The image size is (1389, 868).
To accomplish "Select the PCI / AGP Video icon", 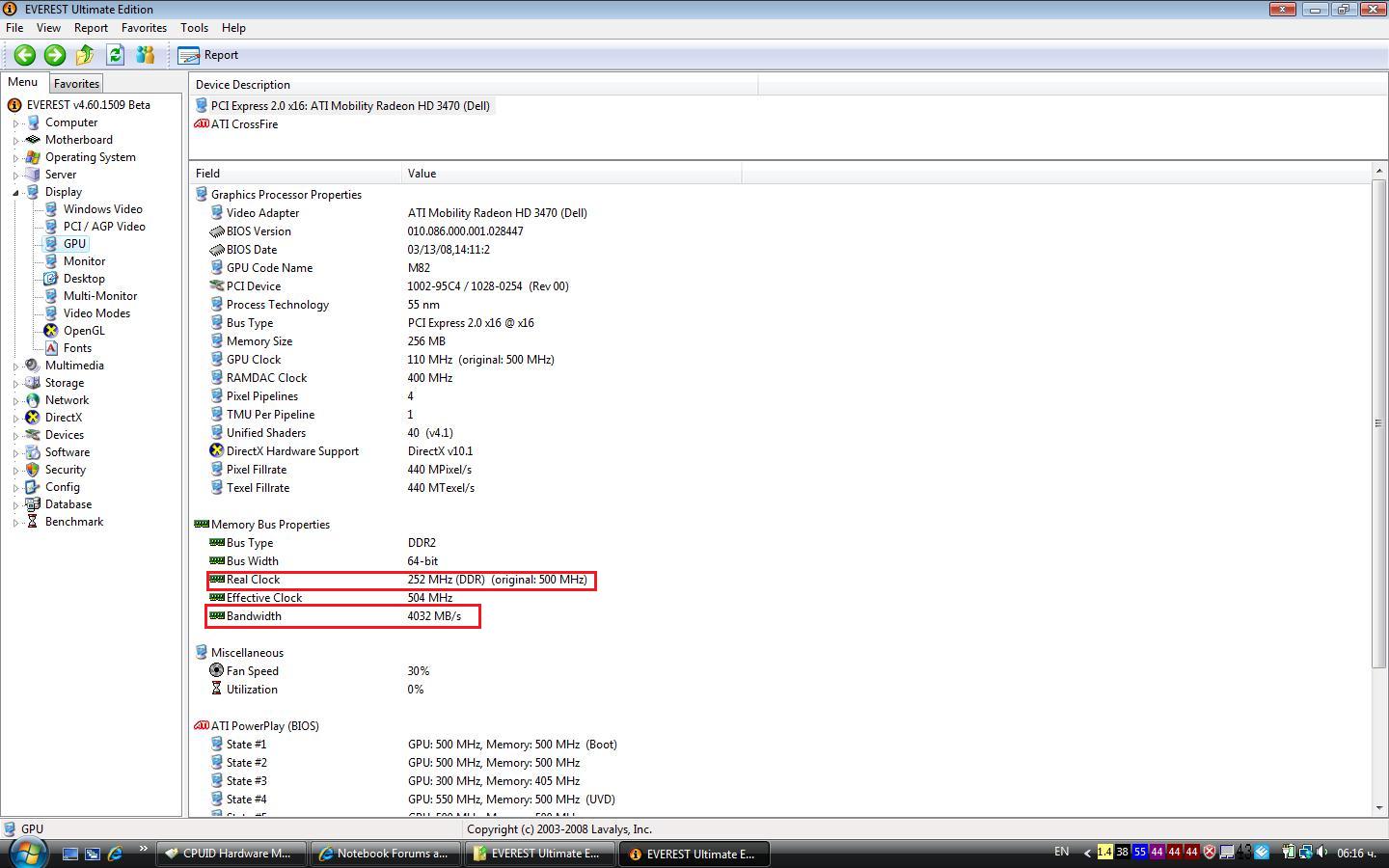I will click(51, 227).
